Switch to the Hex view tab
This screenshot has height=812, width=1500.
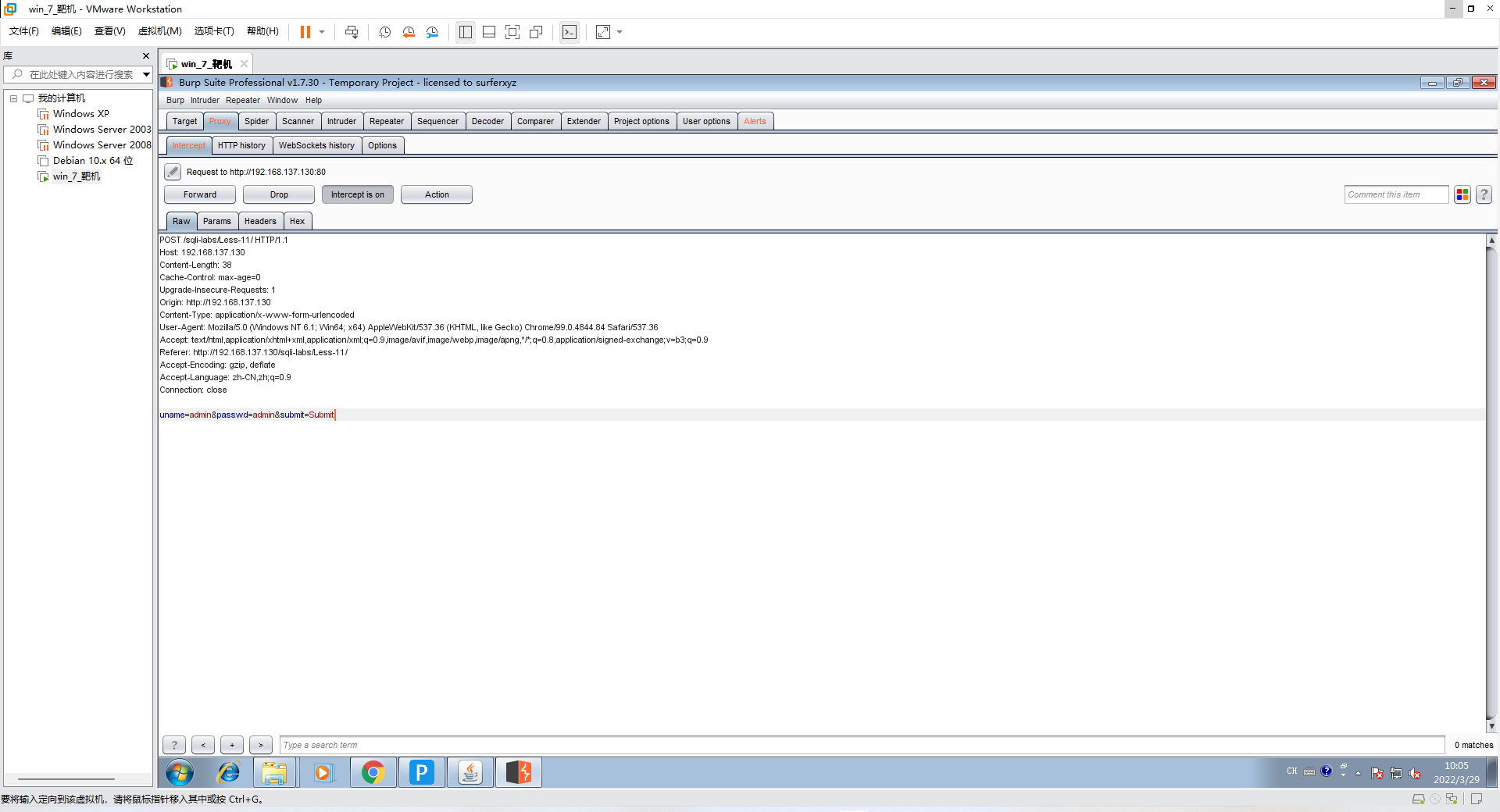click(297, 221)
